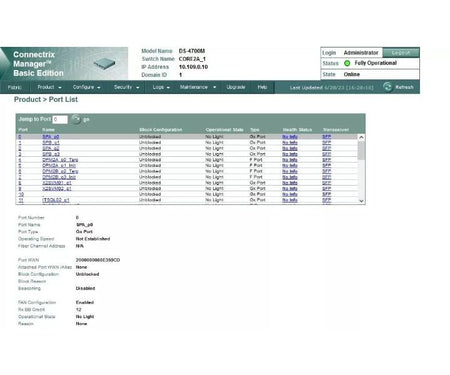
Task: Open the SFP transceiver link for port 10
Action: click(327, 194)
